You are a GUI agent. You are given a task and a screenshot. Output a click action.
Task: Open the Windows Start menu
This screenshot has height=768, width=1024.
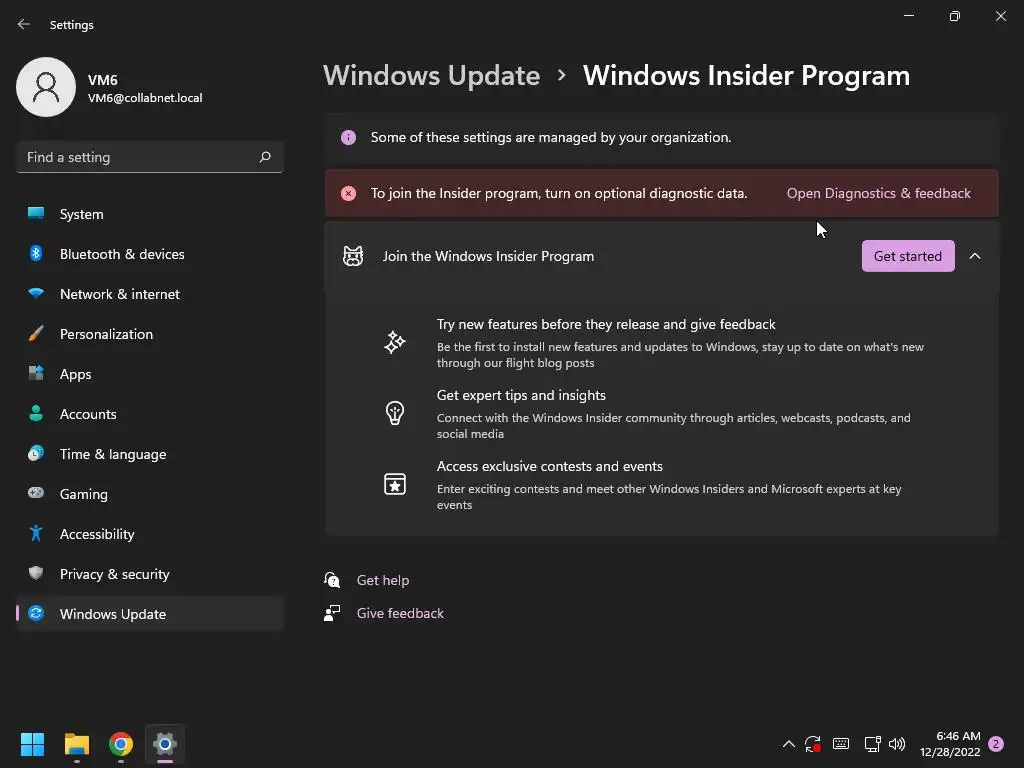(x=32, y=744)
